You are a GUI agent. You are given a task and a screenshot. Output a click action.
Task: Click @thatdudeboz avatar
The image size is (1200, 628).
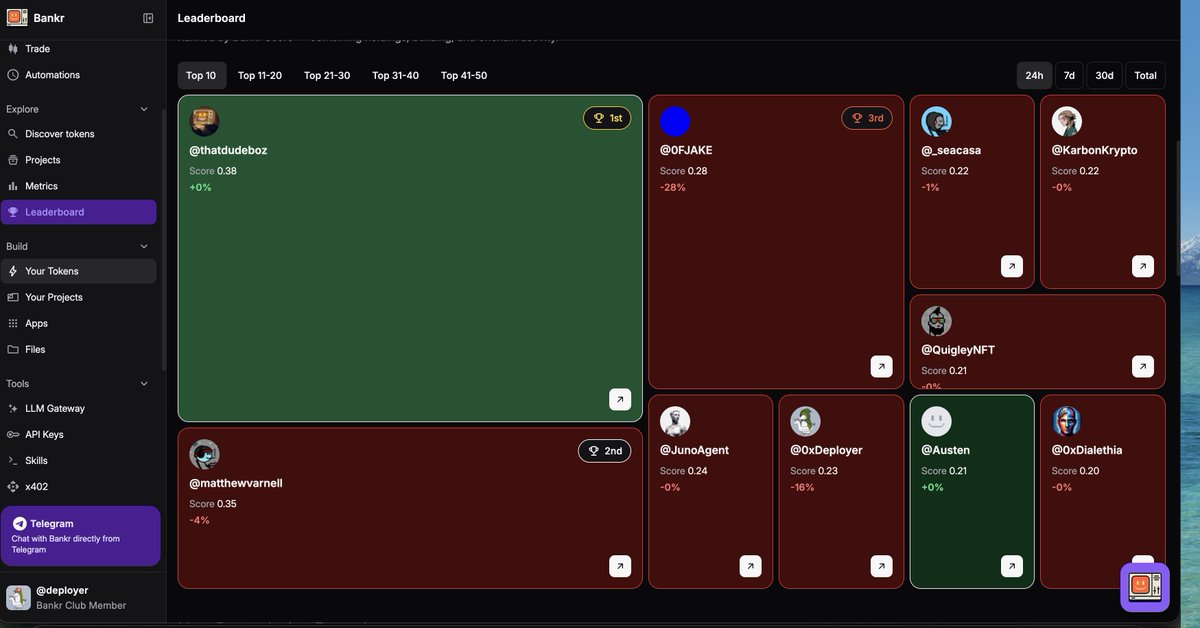point(204,121)
